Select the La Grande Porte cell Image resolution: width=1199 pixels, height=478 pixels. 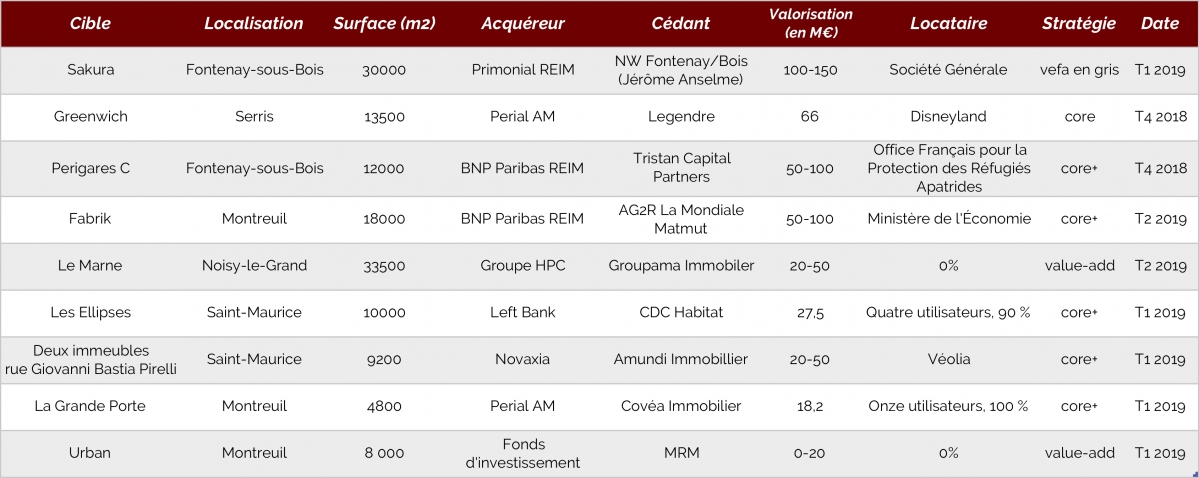(x=90, y=406)
